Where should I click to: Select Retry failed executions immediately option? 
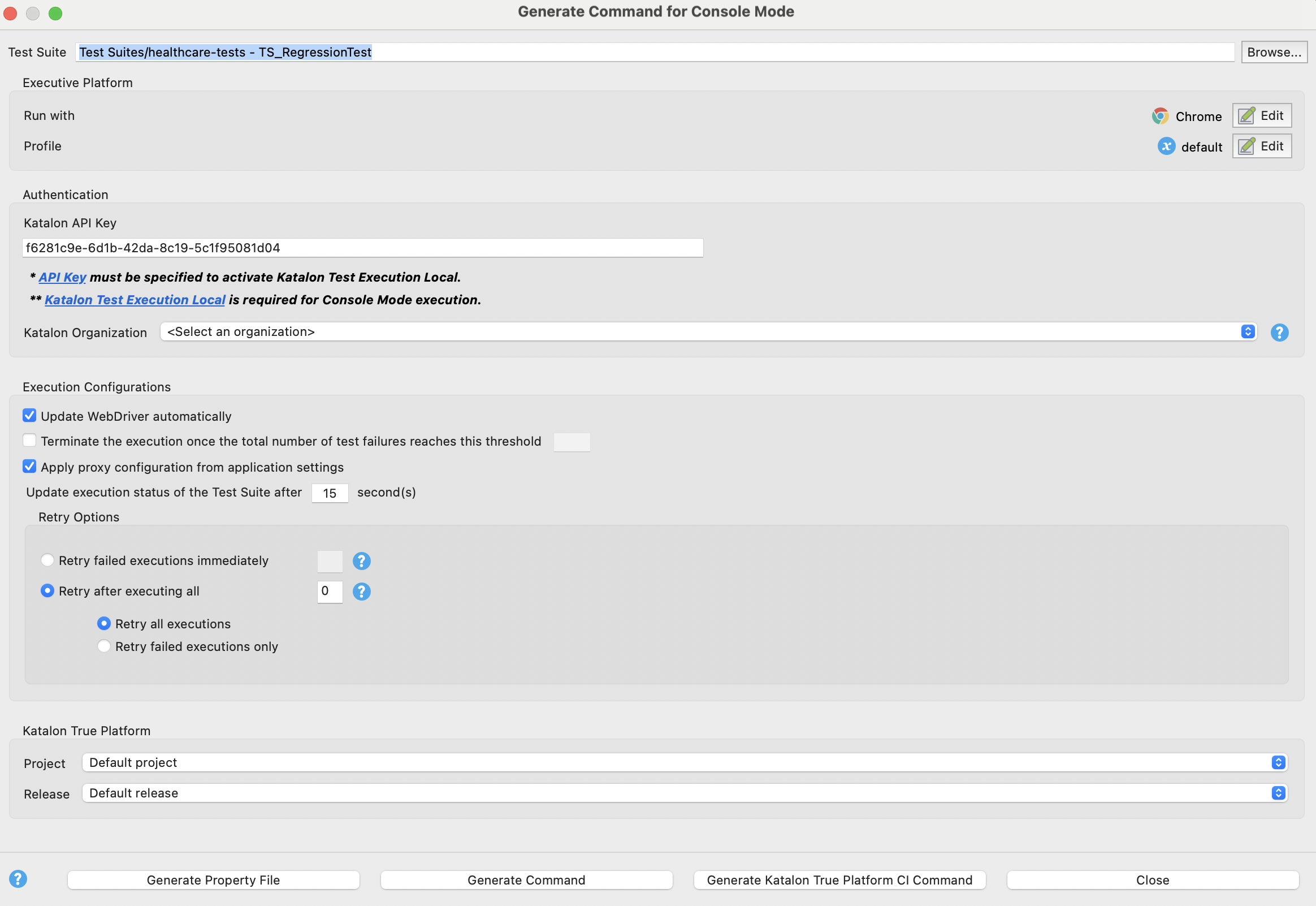click(x=47, y=560)
